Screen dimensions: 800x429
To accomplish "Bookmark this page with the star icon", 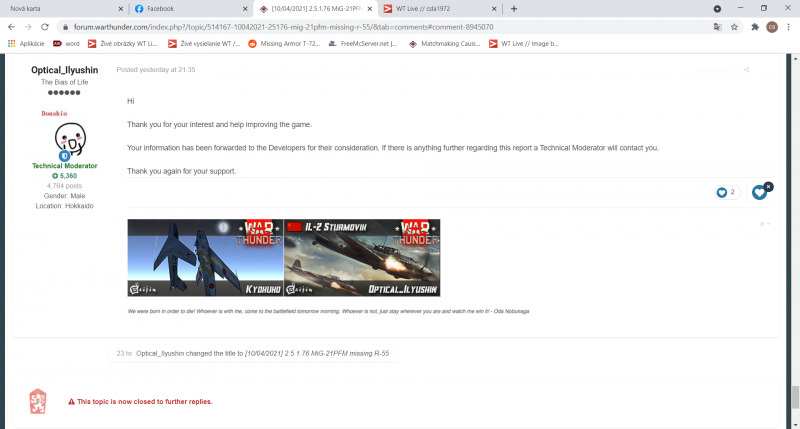I will pyautogui.click(x=734, y=27).
